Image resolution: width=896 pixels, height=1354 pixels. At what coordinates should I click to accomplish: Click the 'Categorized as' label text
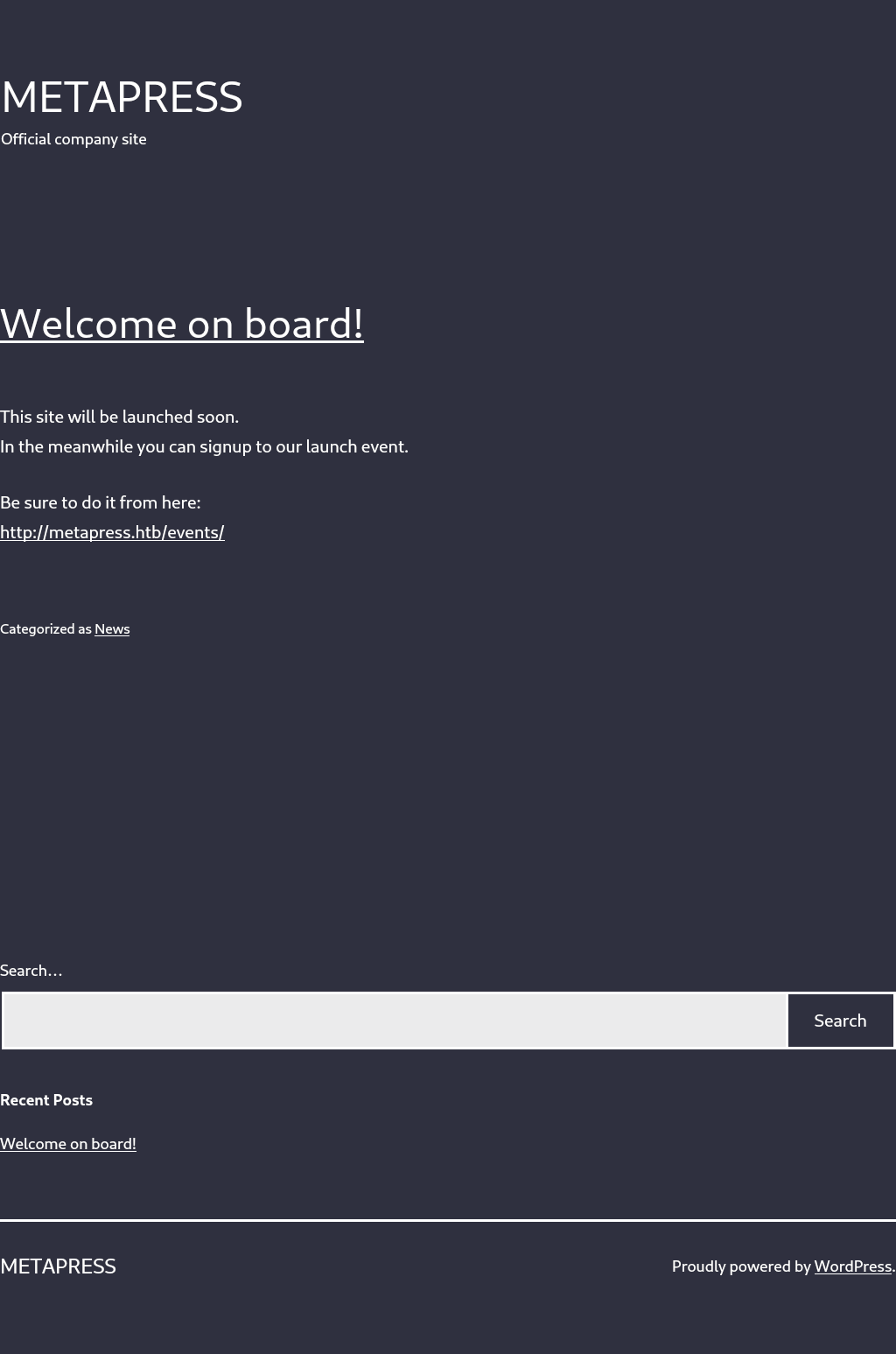click(x=45, y=629)
